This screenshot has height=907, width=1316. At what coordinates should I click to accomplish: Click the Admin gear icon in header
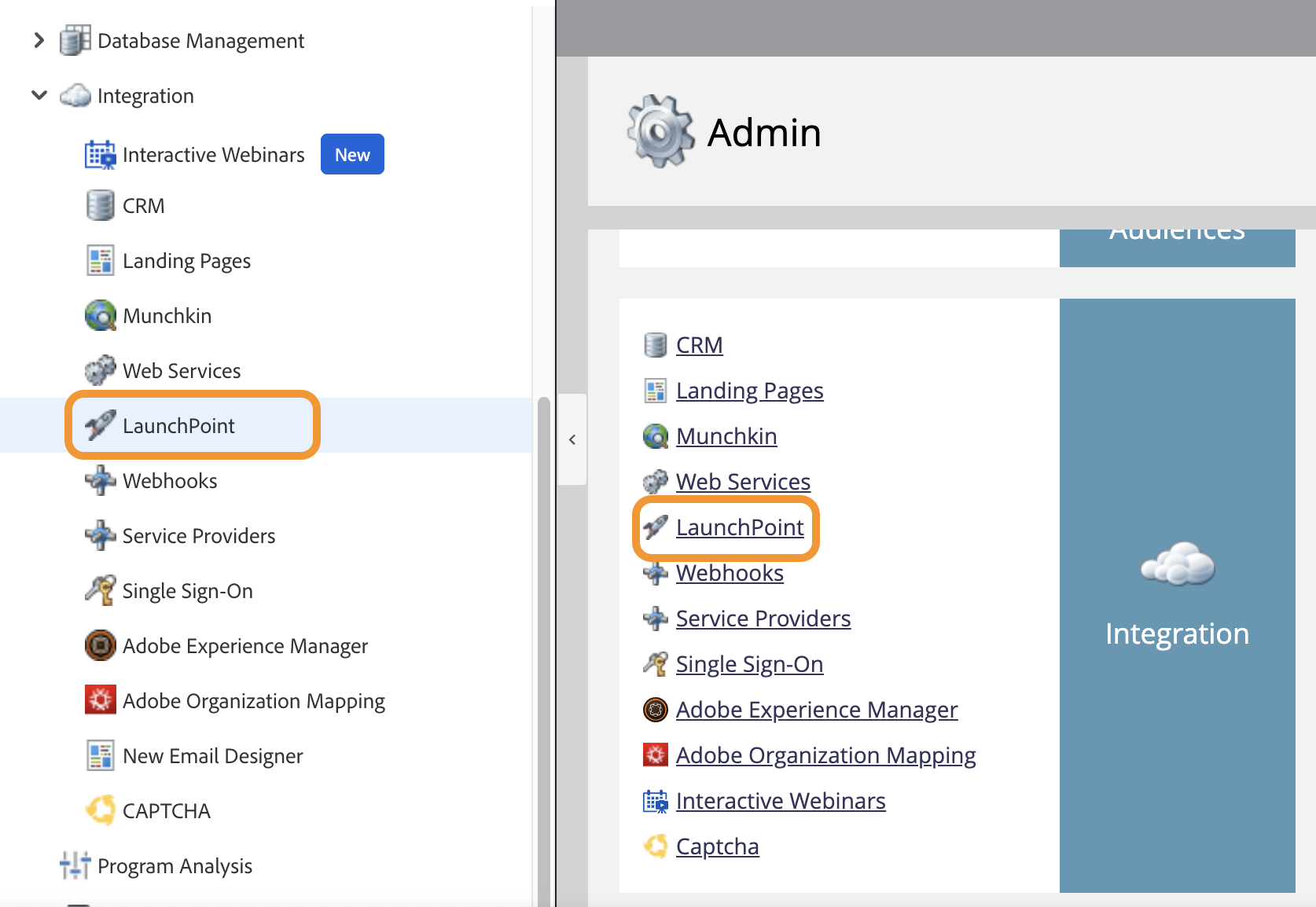coord(660,131)
